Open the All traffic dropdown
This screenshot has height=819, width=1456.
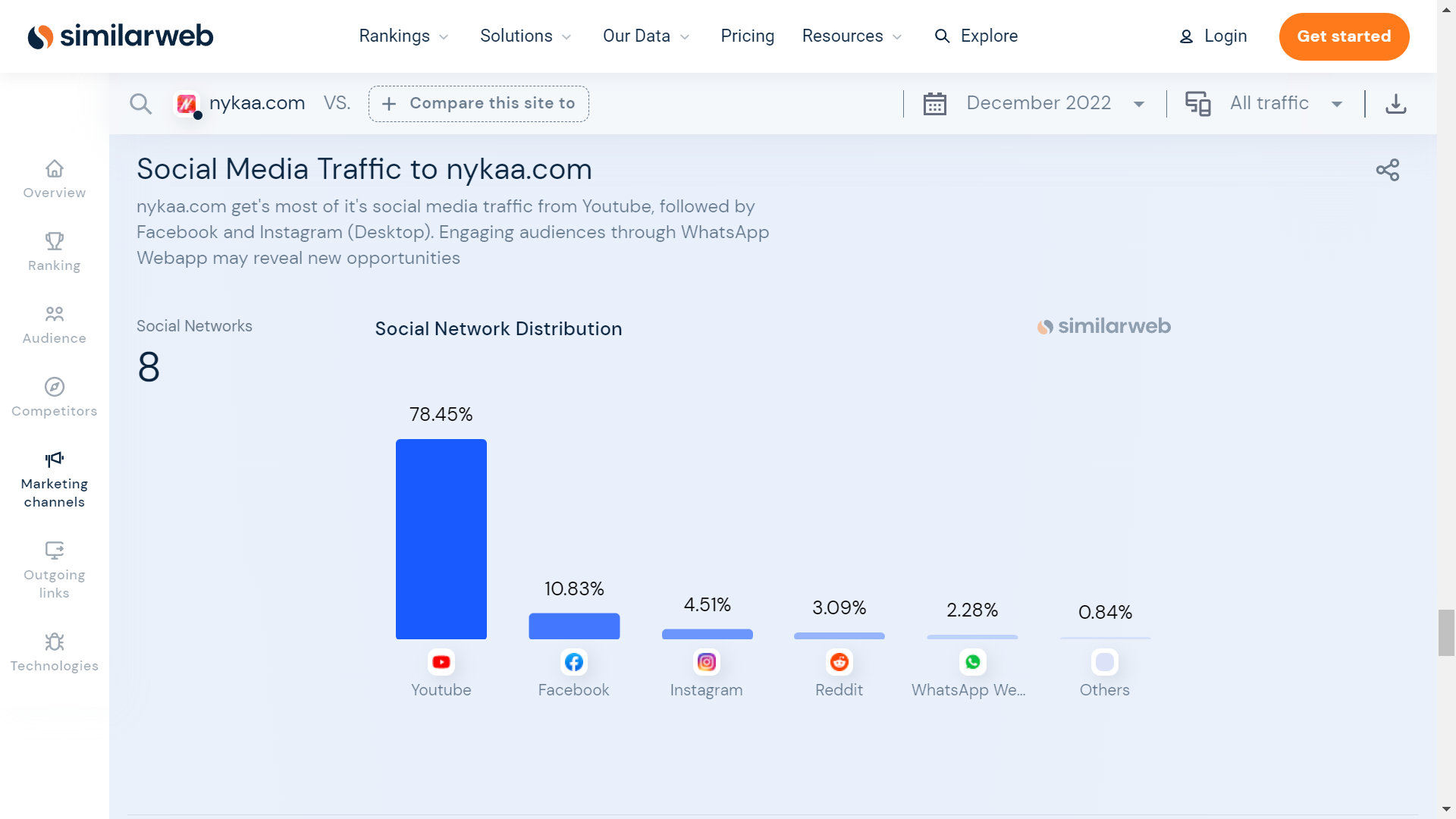point(1286,103)
